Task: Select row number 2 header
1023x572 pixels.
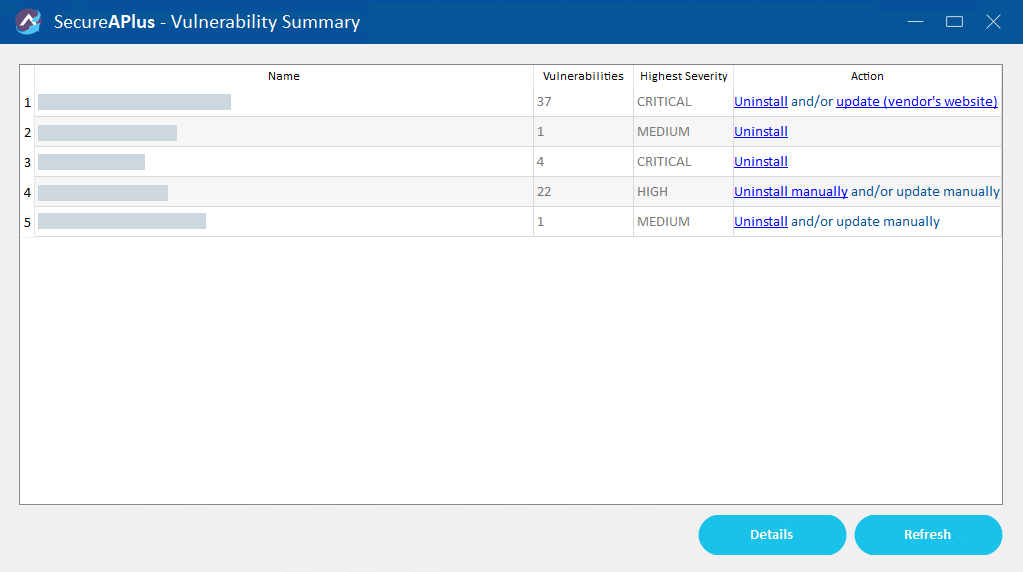Action: [27, 132]
